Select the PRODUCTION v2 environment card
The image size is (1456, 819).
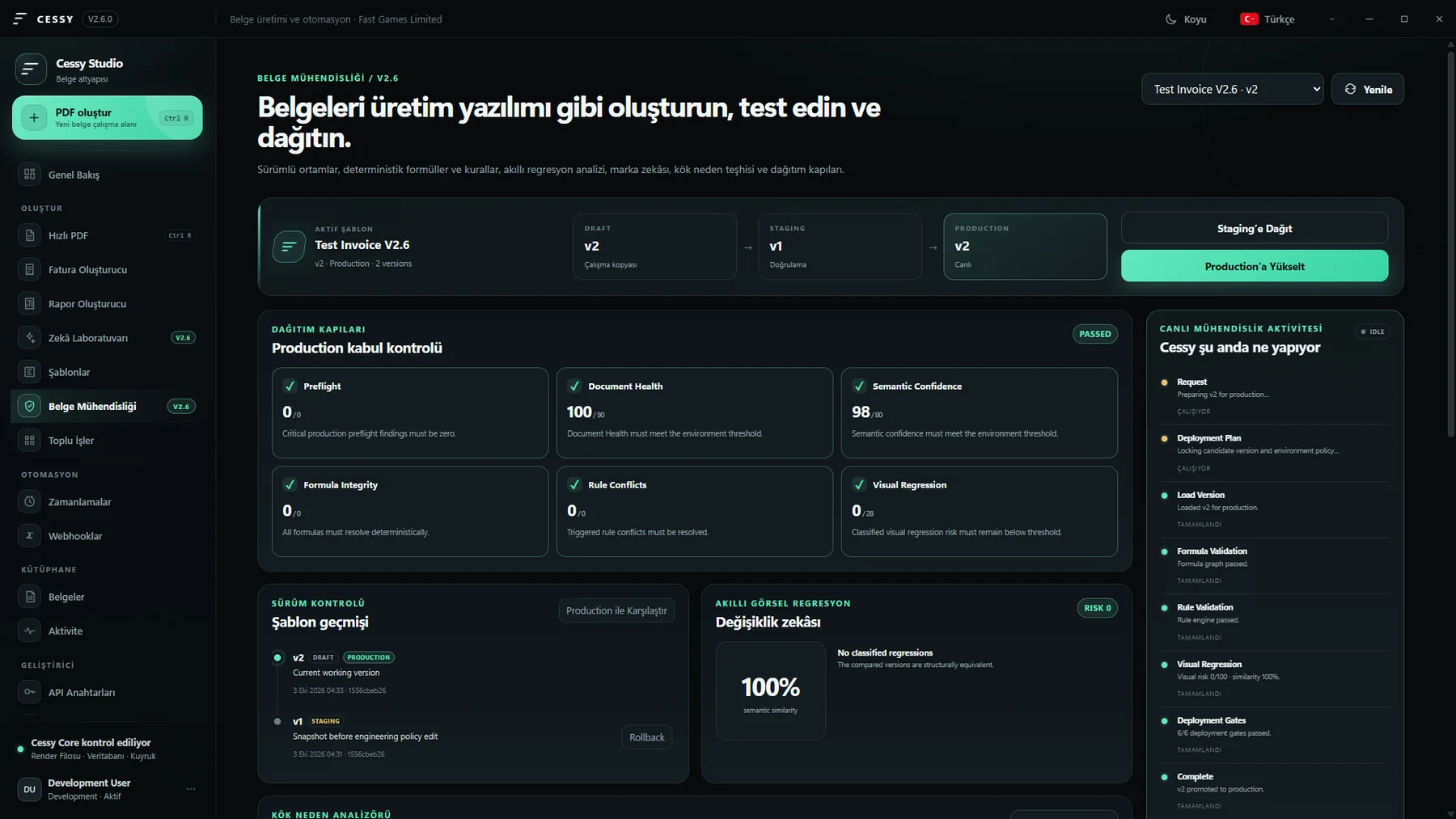(1025, 247)
